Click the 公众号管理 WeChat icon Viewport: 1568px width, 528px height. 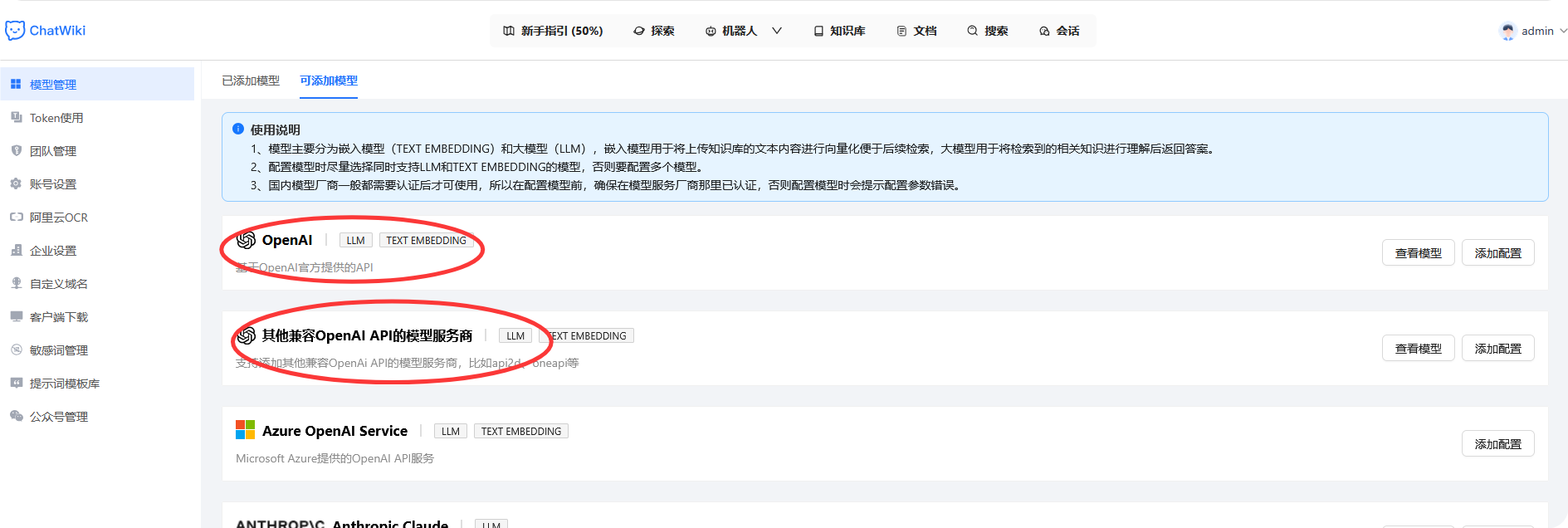16,416
